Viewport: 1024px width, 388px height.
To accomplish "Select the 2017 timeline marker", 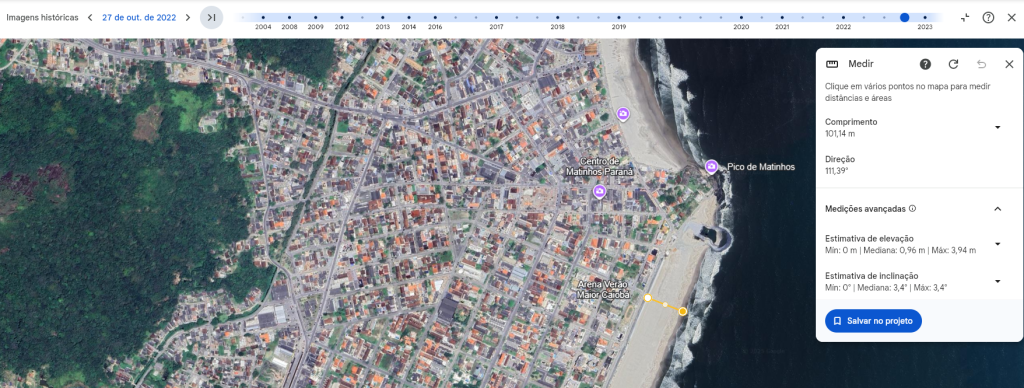I will 496,18.
